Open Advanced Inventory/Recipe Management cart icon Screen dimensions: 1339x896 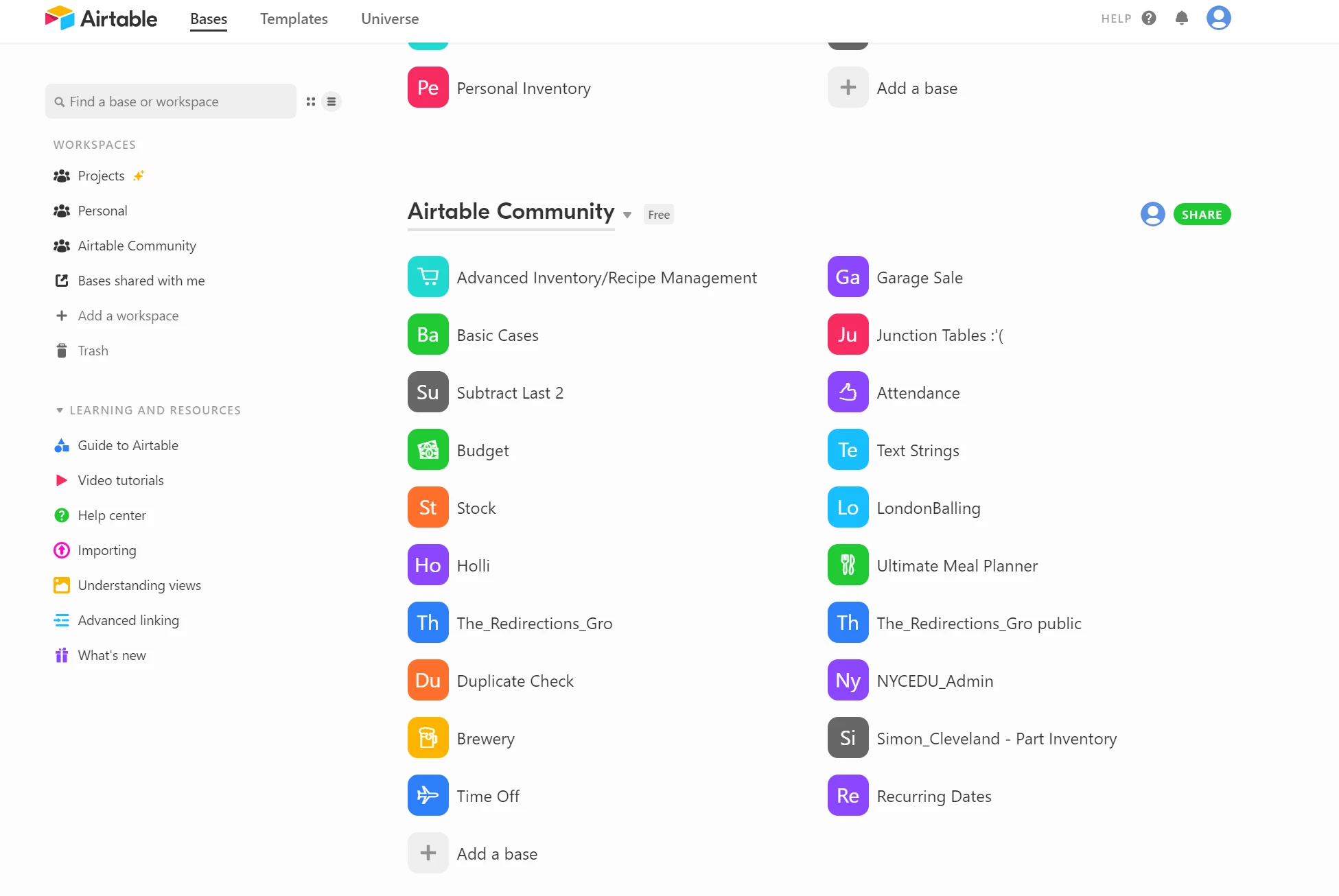428,276
